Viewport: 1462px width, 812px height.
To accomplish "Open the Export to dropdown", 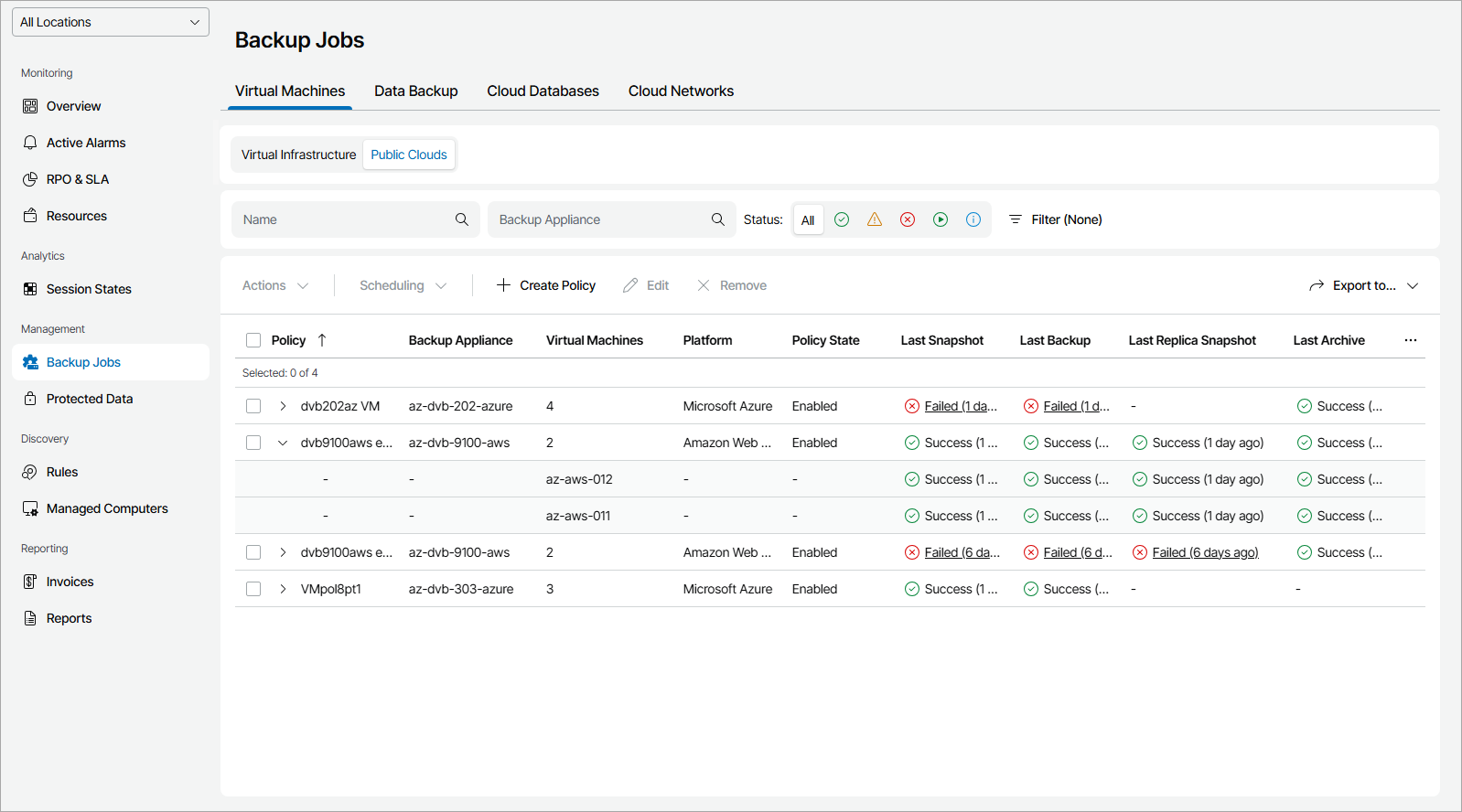I will click(1363, 285).
